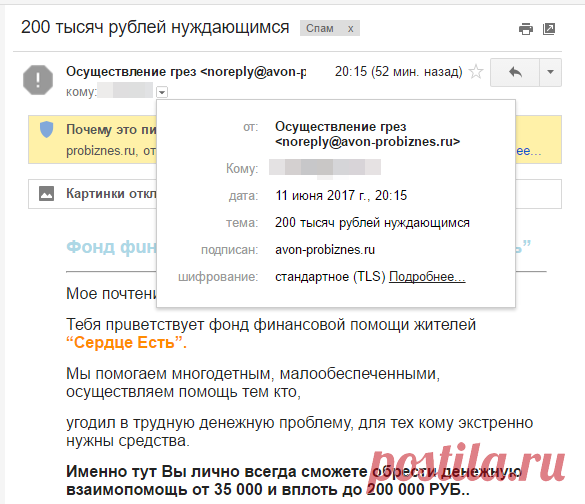
Task: Click the timestamp 20:15 (52 мин. назад)
Action: (398, 72)
